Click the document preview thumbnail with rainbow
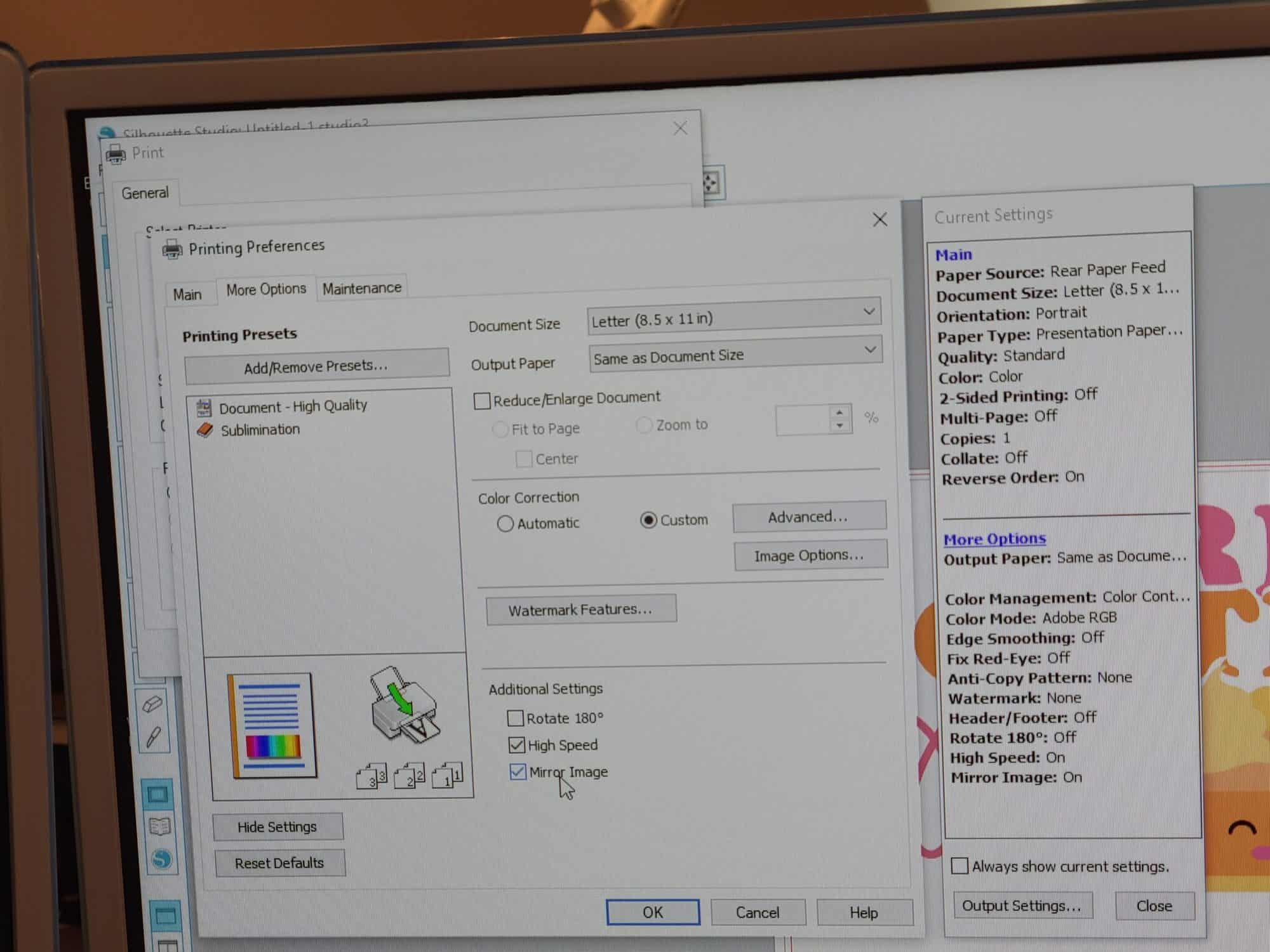Image resolution: width=1270 pixels, height=952 pixels. pos(273,726)
